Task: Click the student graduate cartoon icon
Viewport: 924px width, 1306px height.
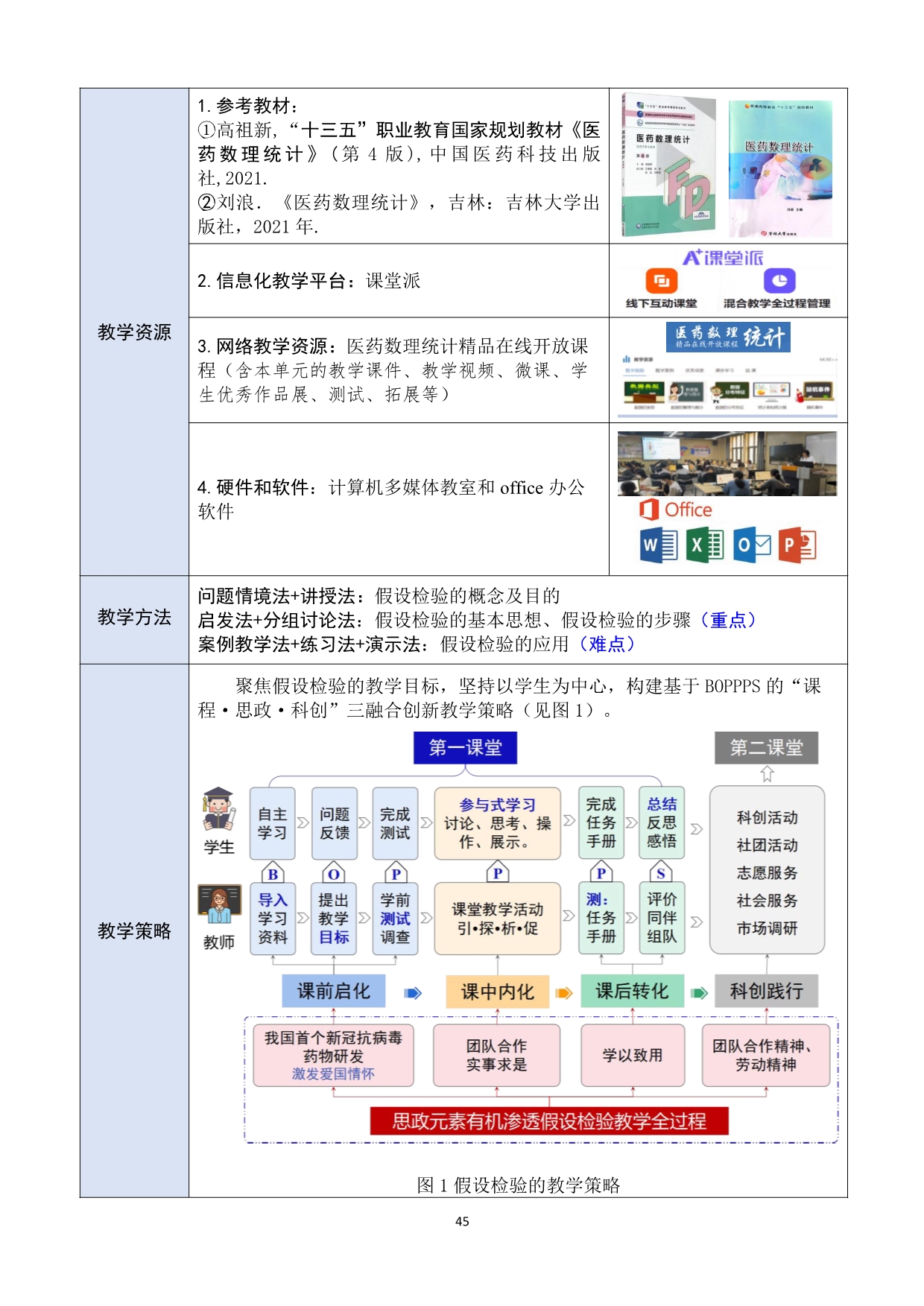Action: tap(218, 809)
